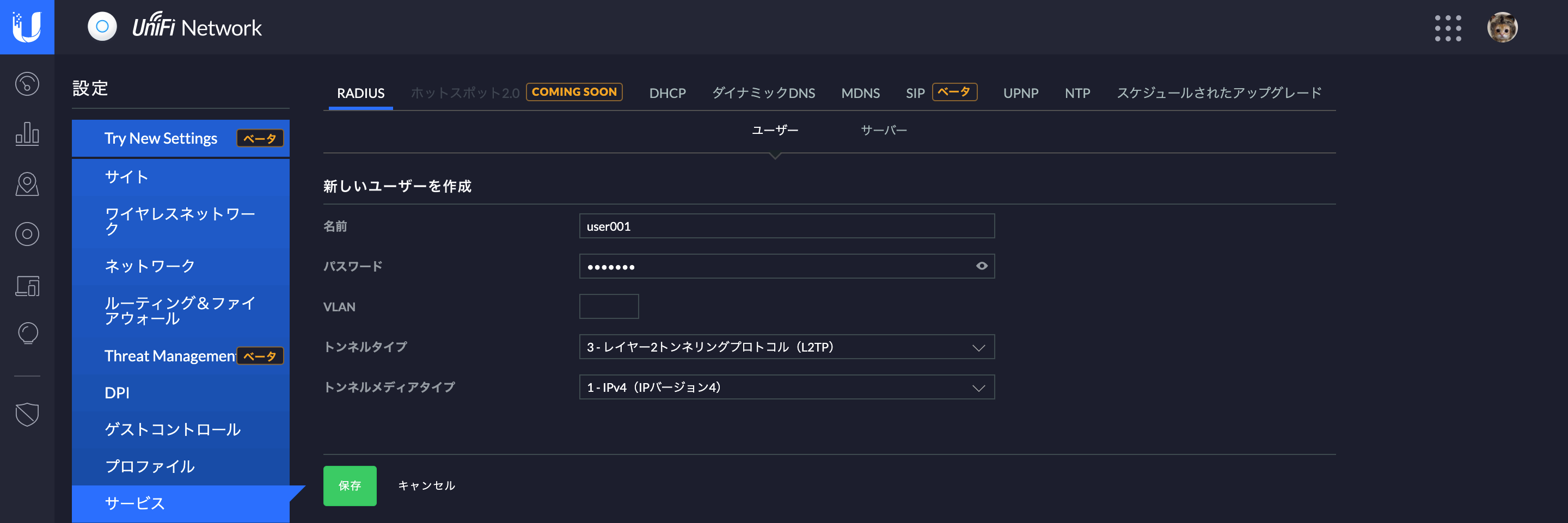Image resolution: width=1568 pixels, height=523 pixels.
Task: Click the VLAN input field
Action: [609, 306]
